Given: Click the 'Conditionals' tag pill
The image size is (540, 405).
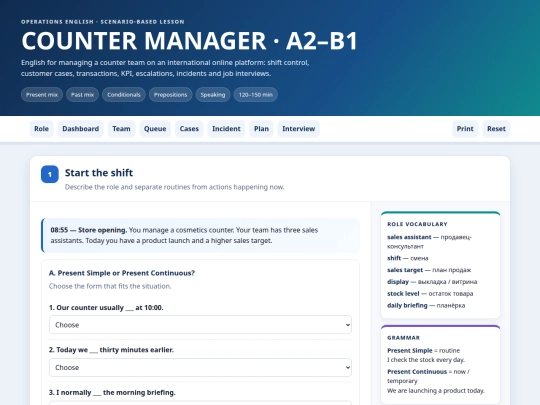Looking at the screenshot, I should pyautogui.click(x=124, y=95).
